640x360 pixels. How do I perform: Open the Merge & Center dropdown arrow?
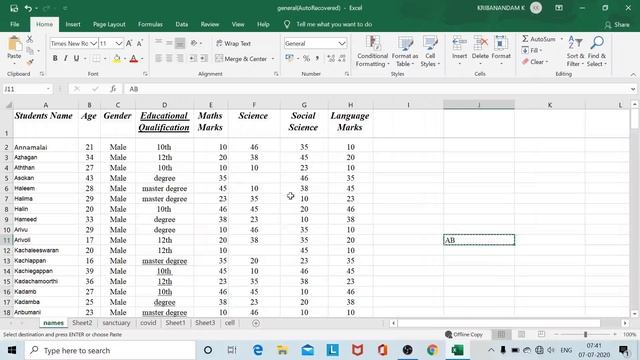273,59
